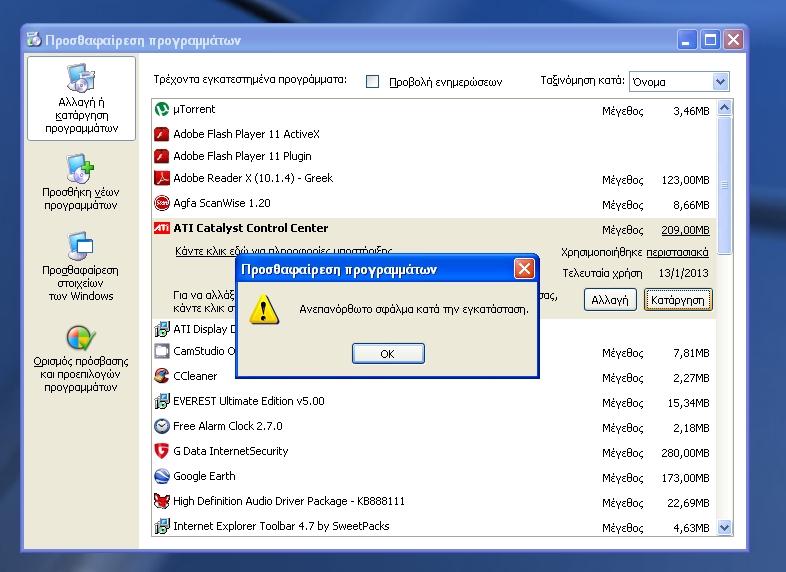Click the Free Alarm Clock icon
Image resolution: width=786 pixels, height=572 pixels.
161,426
